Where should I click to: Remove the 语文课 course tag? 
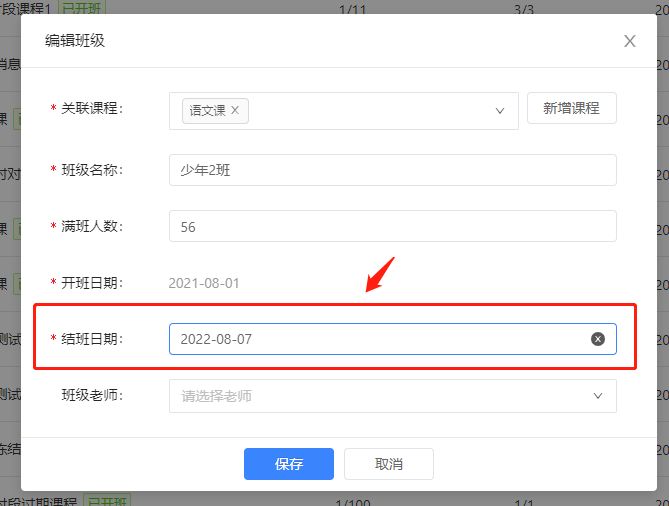point(235,110)
